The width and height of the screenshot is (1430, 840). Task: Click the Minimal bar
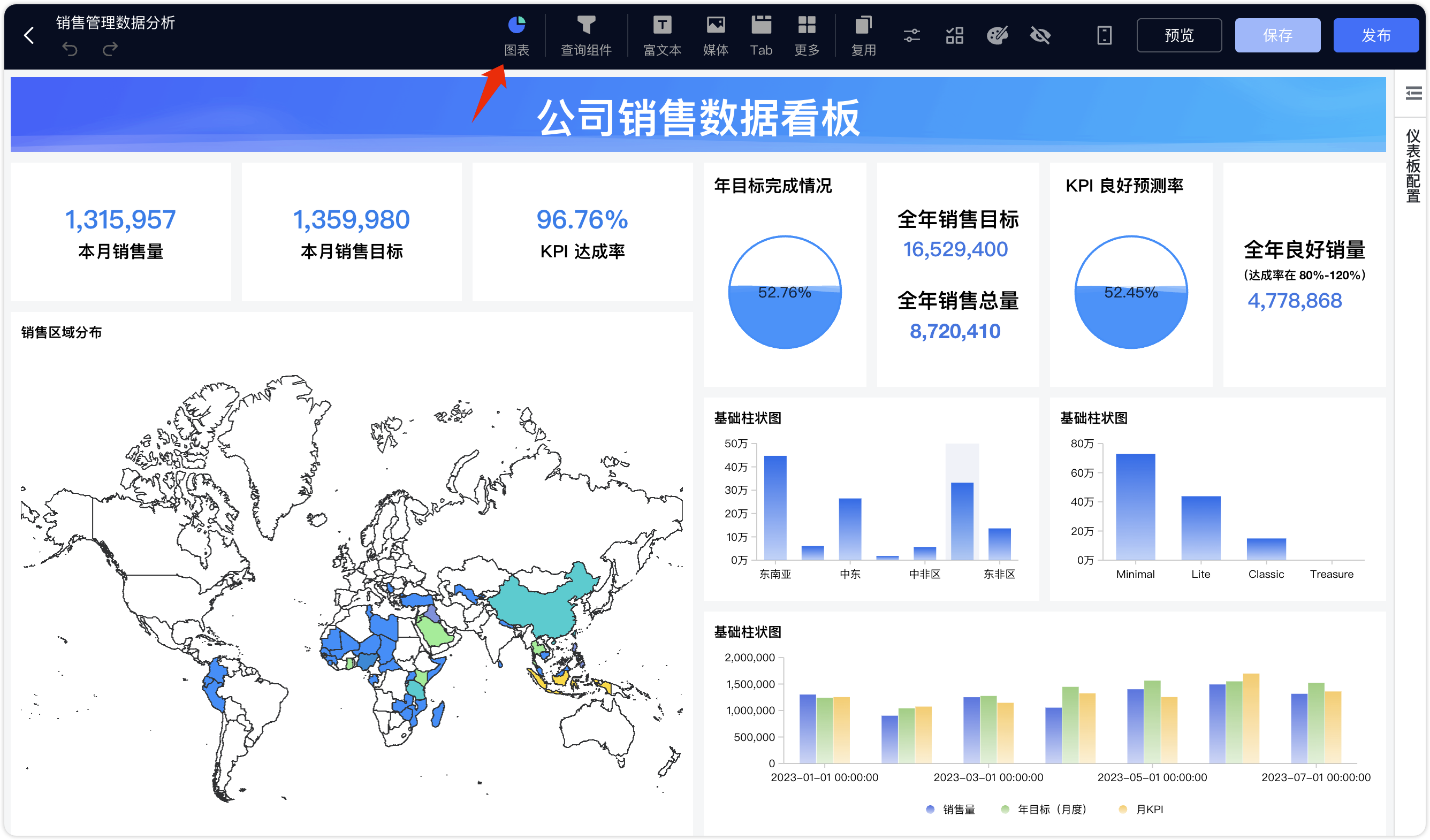click(x=1136, y=507)
